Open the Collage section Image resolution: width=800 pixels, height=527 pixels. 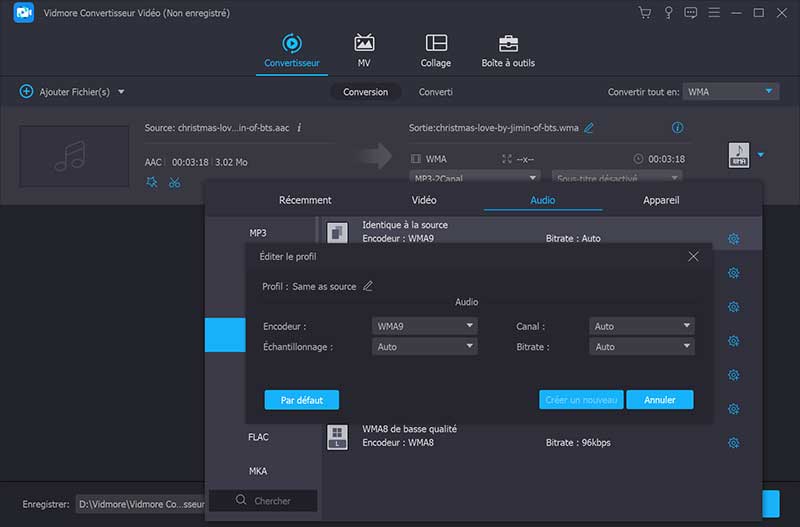[436, 51]
